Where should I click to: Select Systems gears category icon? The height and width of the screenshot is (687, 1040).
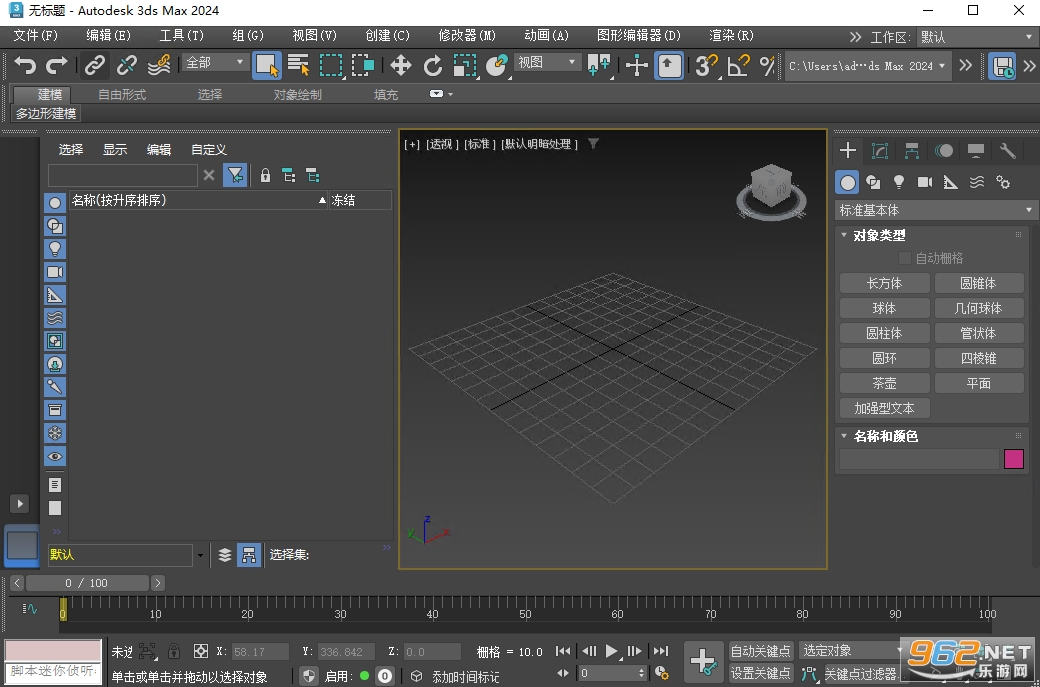[1003, 182]
